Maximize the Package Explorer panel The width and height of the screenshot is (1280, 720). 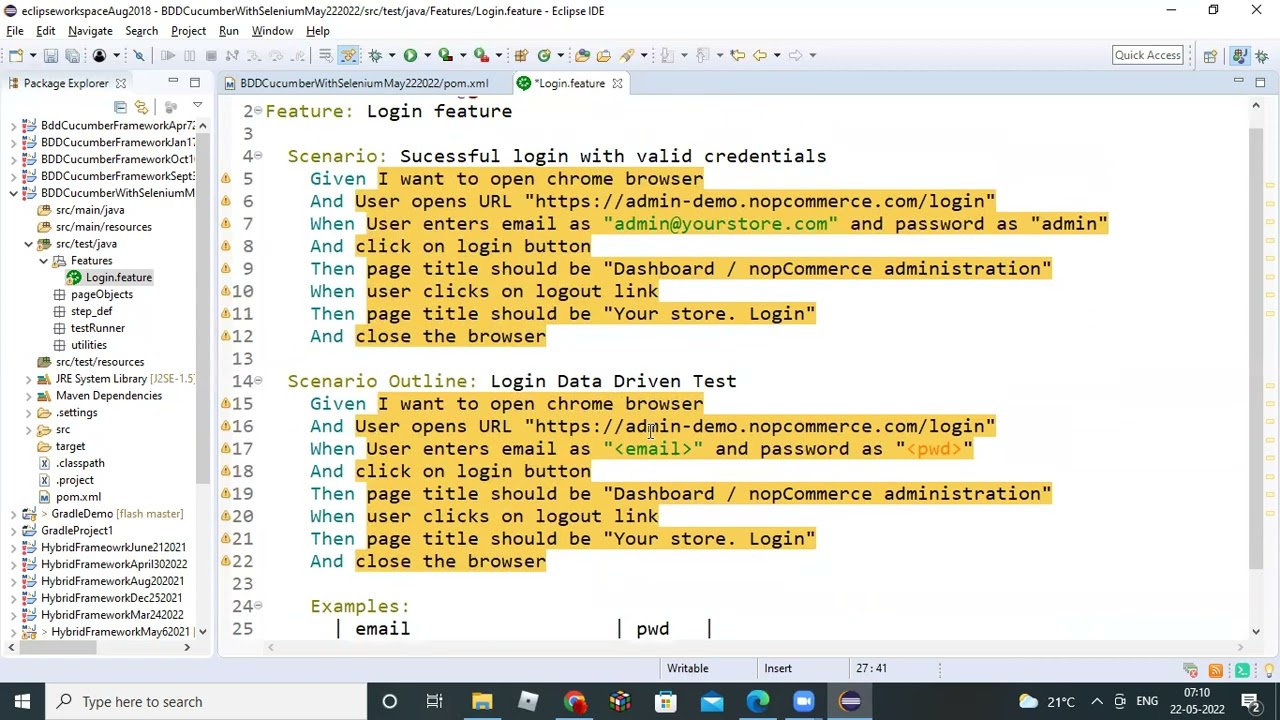195,82
